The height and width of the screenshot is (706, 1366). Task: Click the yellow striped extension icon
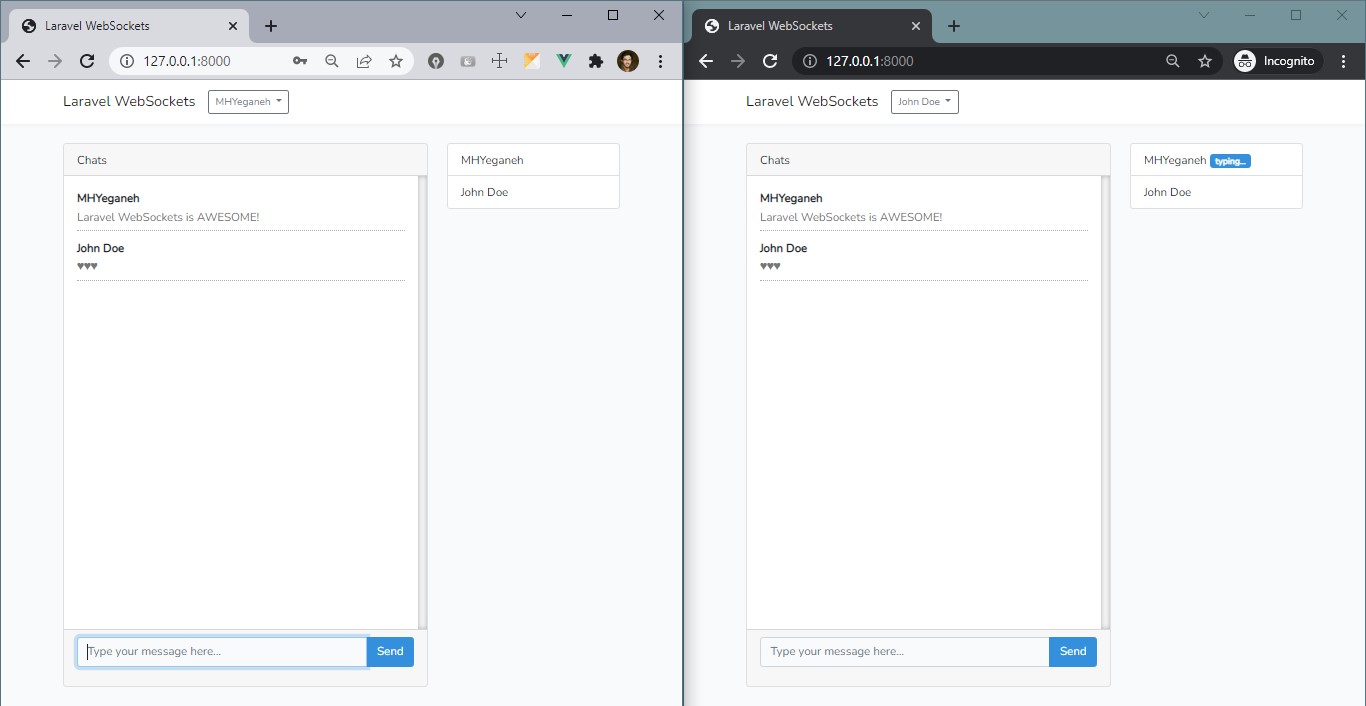532,61
